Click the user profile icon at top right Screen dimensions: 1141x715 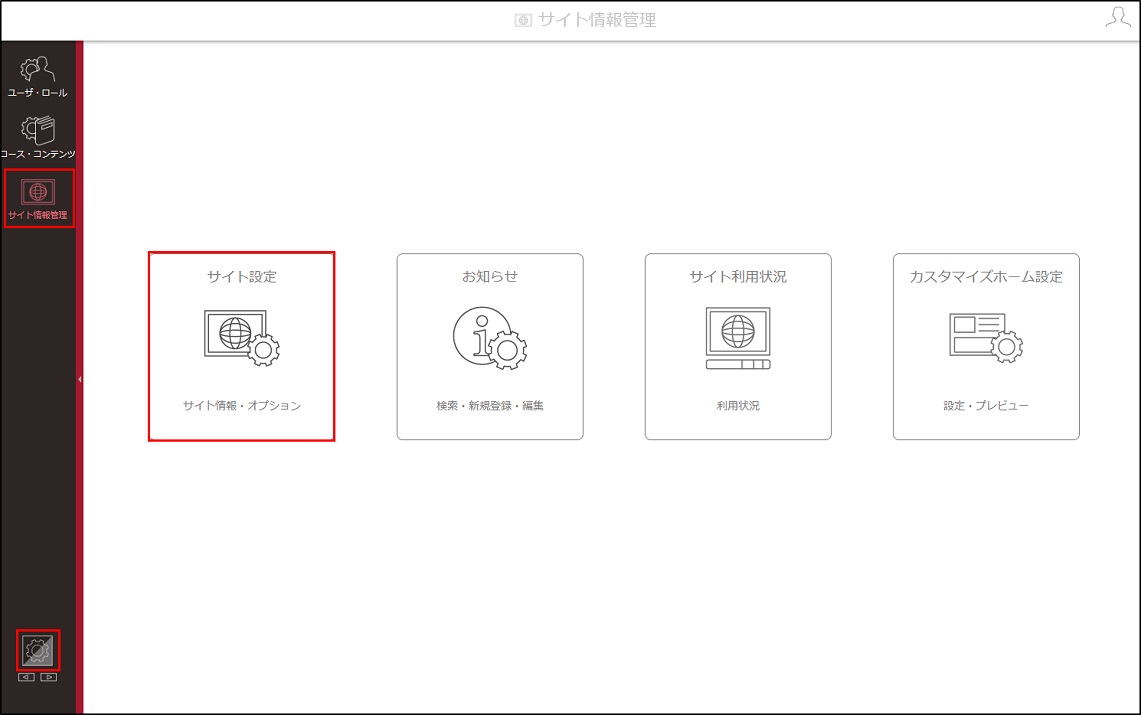click(1118, 17)
